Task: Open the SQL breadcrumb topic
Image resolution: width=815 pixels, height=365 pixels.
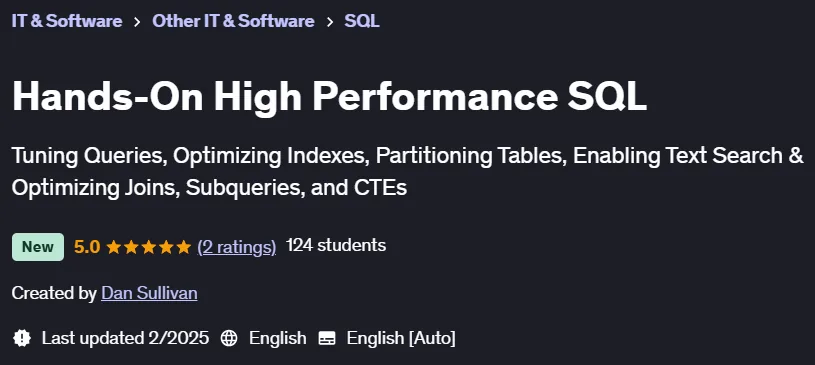Action: point(362,21)
